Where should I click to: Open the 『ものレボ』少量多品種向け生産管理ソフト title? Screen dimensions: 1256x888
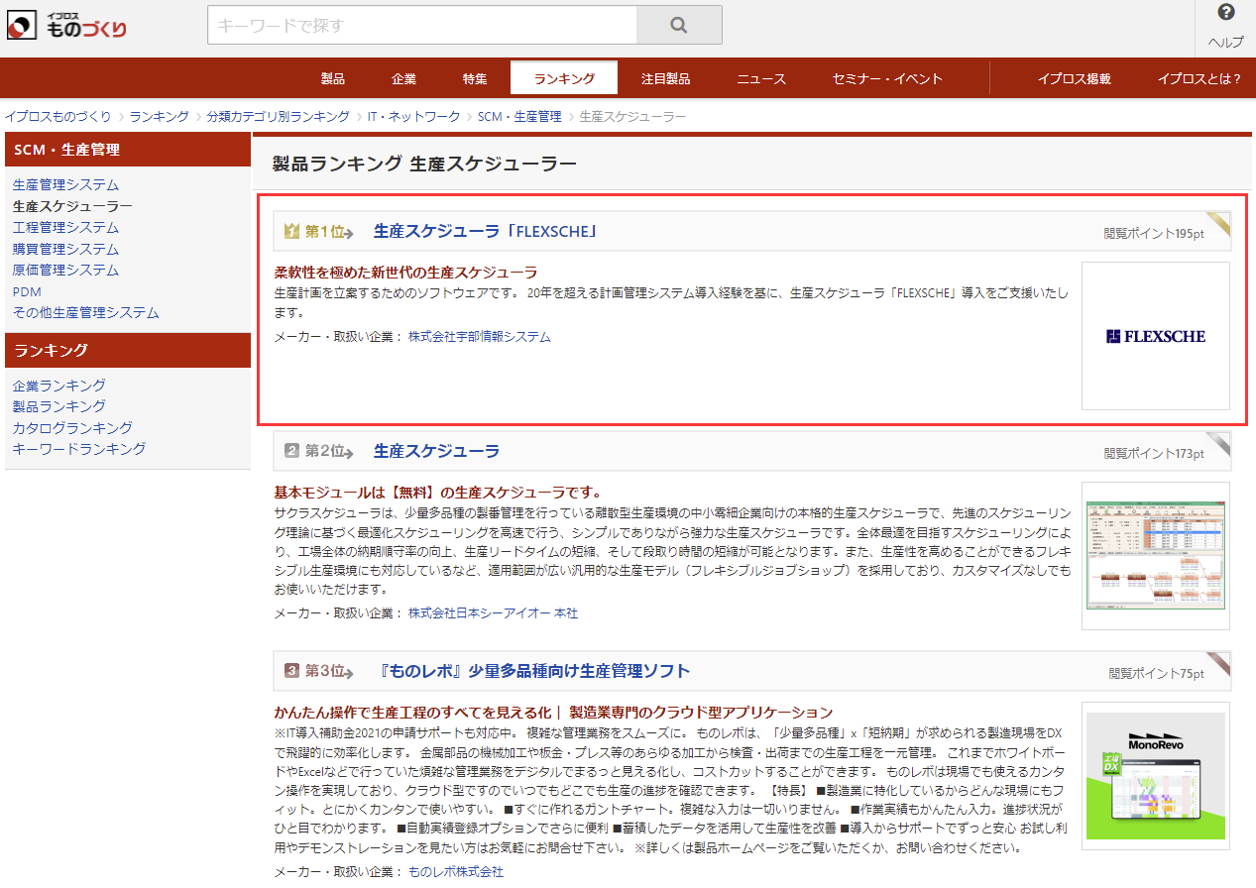point(532,670)
